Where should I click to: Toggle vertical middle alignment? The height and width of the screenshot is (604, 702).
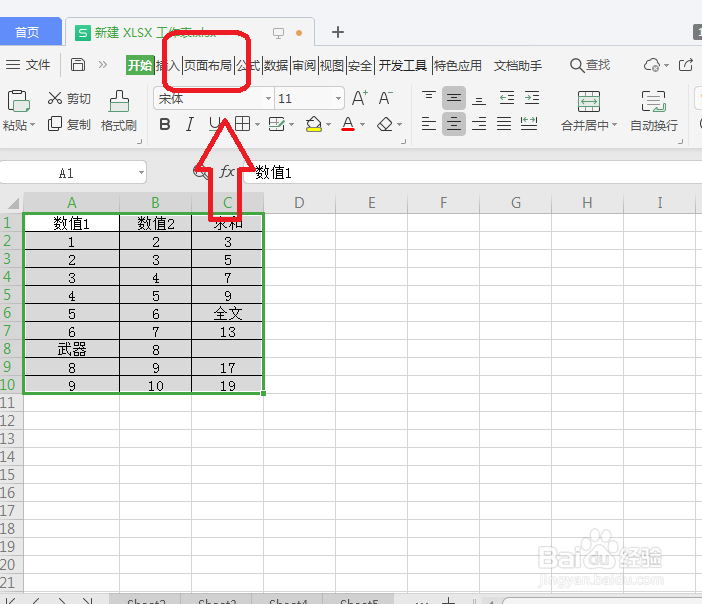click(454, 98)
